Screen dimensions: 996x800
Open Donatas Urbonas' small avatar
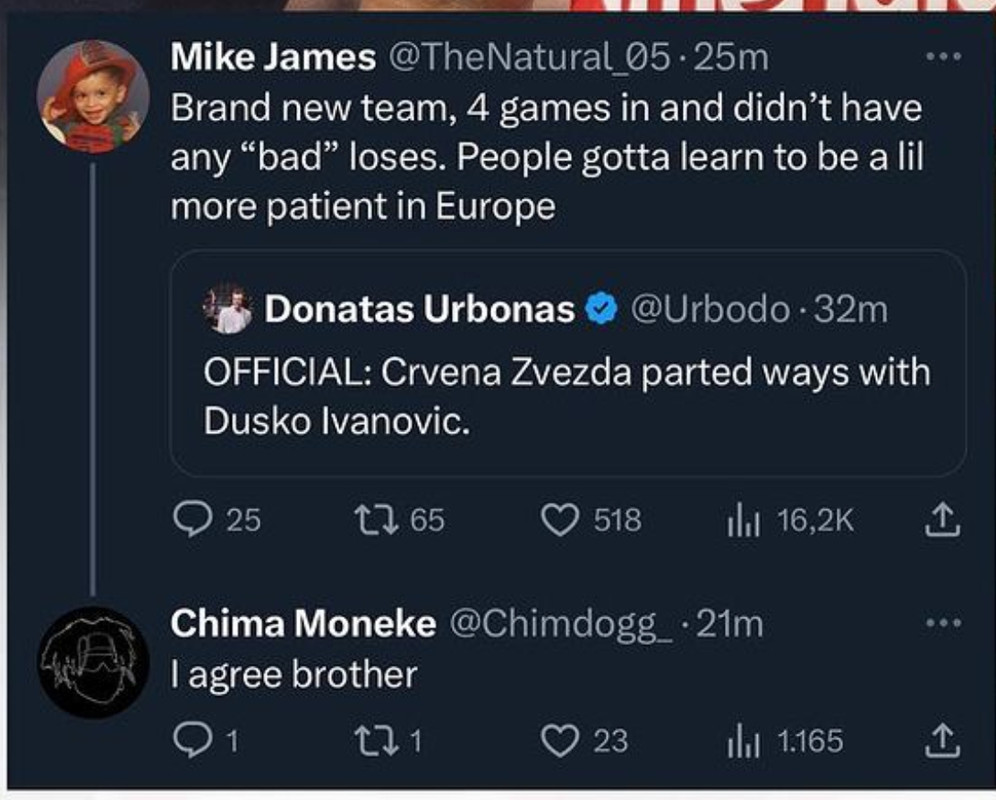point(227,309)
